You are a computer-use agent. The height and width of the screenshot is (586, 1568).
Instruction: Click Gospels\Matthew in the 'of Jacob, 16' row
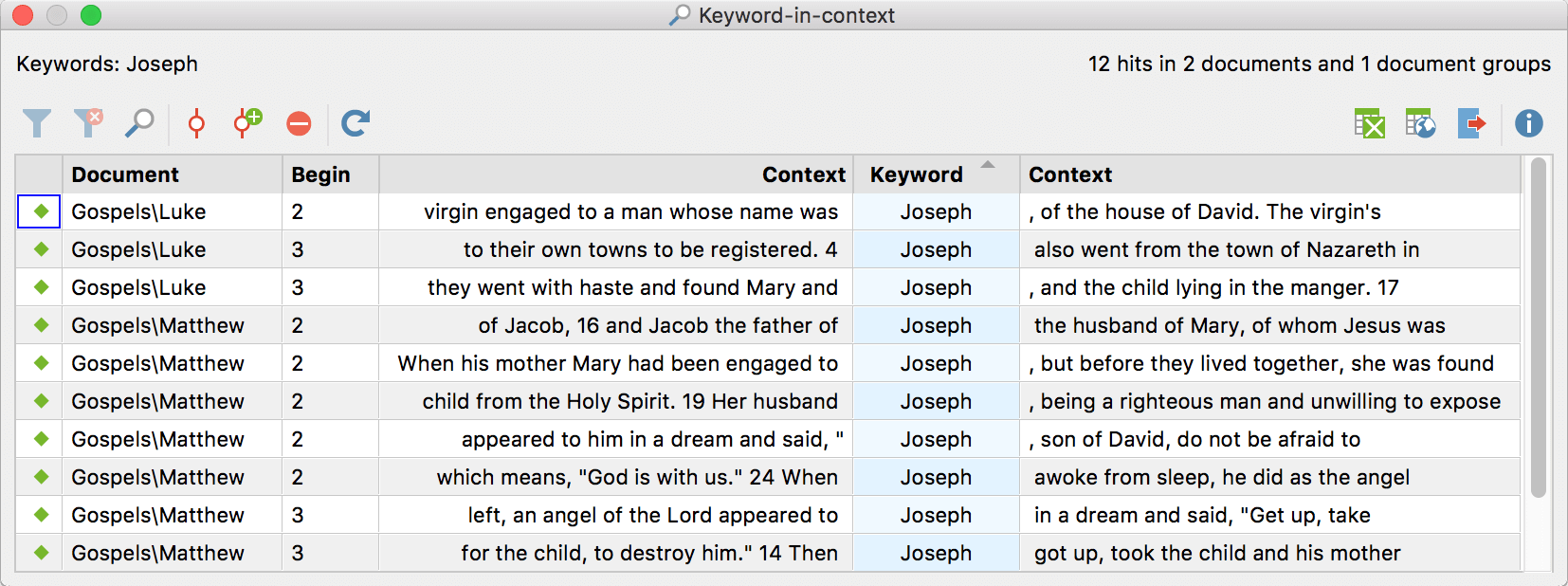(x=157, y=325)
